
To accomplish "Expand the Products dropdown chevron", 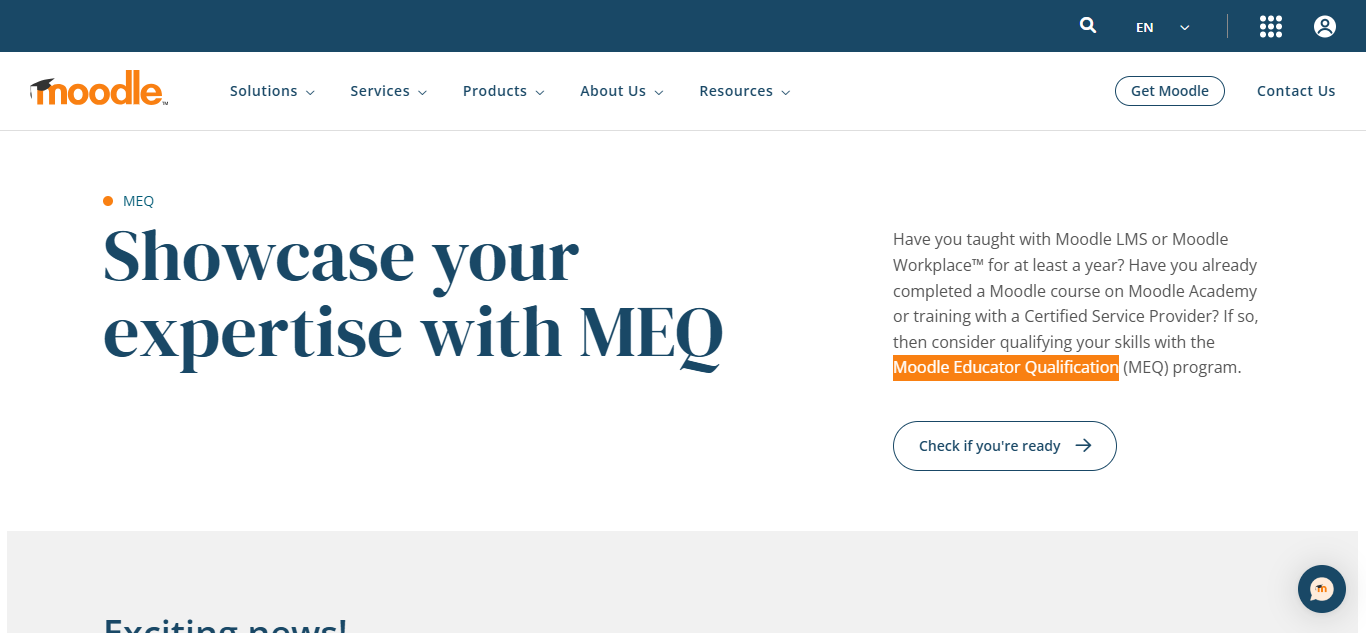I will (540, 91).
